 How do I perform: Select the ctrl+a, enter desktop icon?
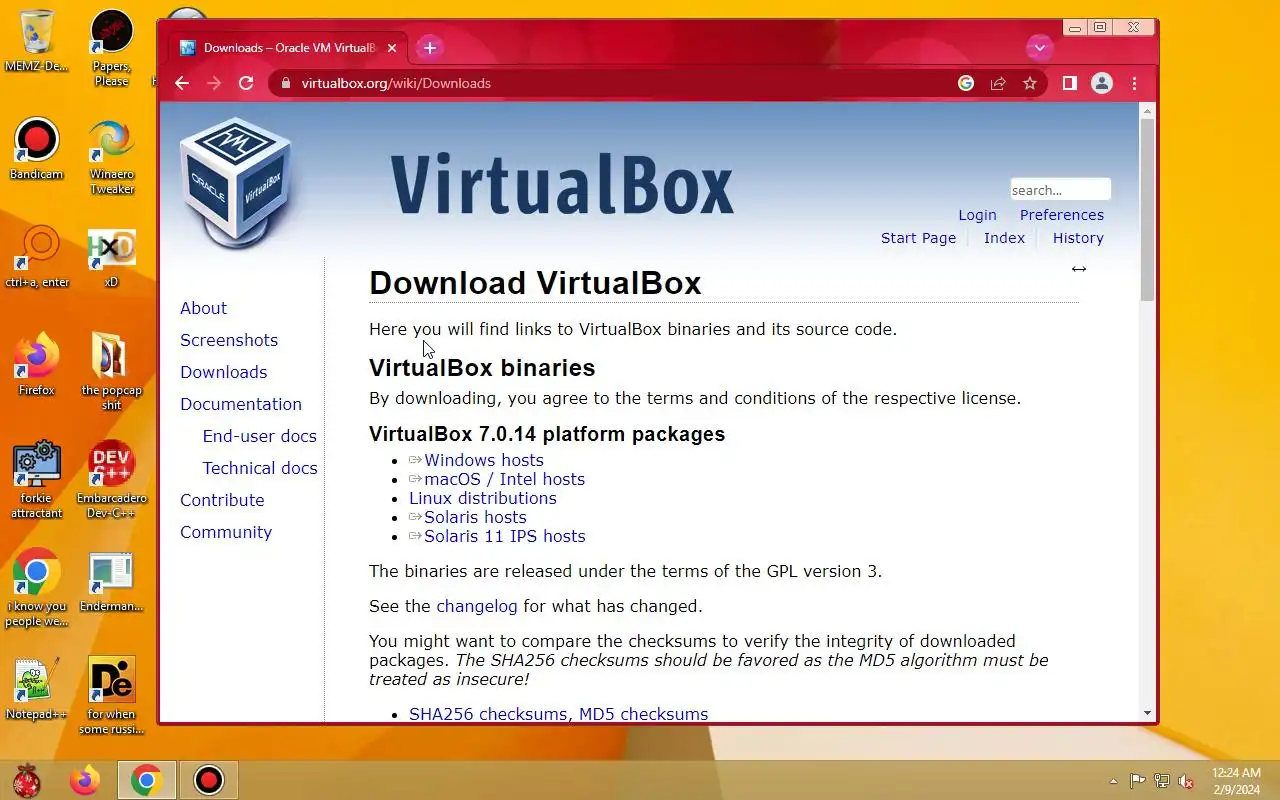37,257
